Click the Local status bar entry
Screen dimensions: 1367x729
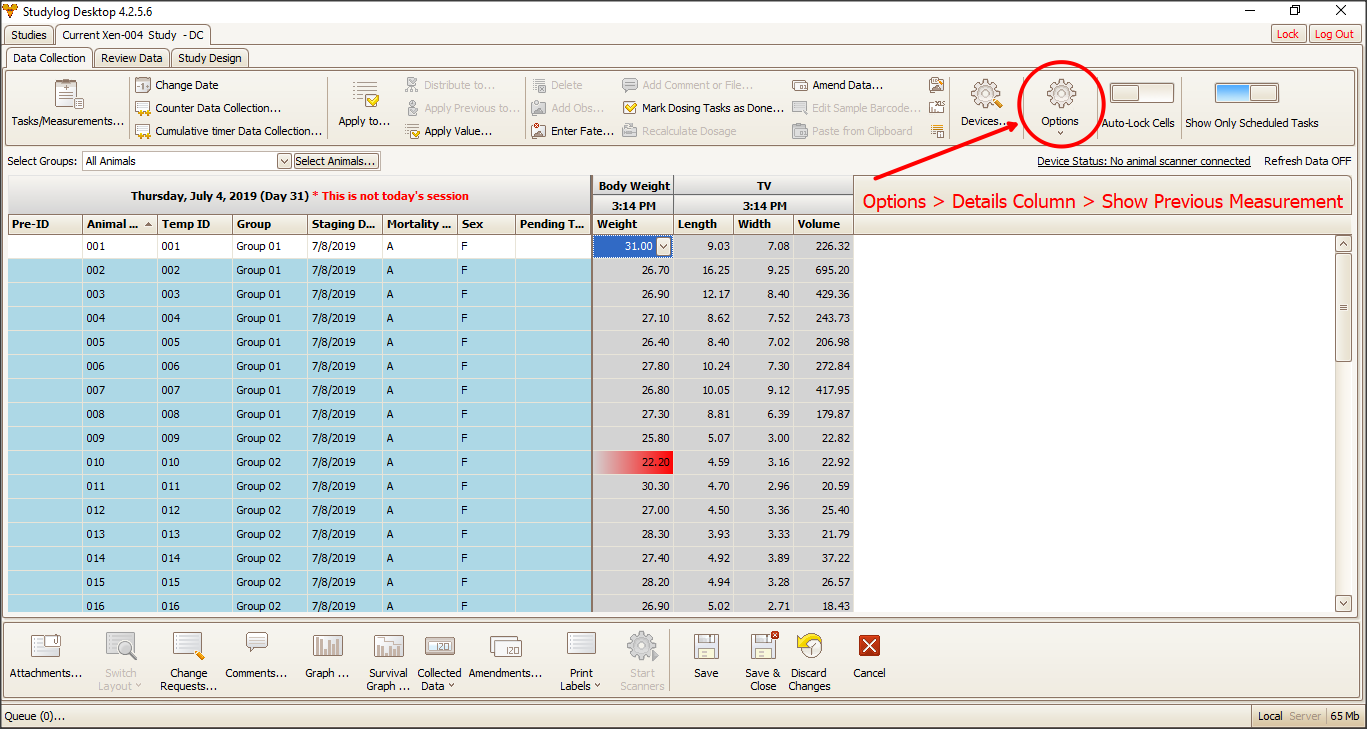tap(1270, 716)
